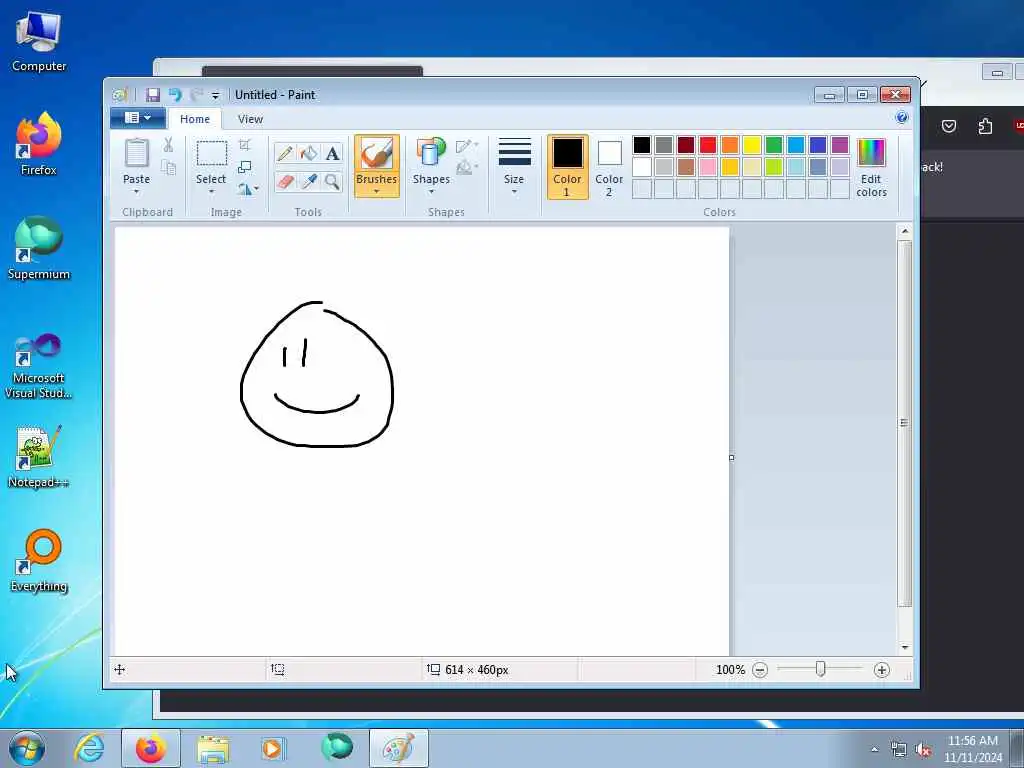Expand the Select dropdown arrow
This screenshot has width=1024, height=768.
212,192
